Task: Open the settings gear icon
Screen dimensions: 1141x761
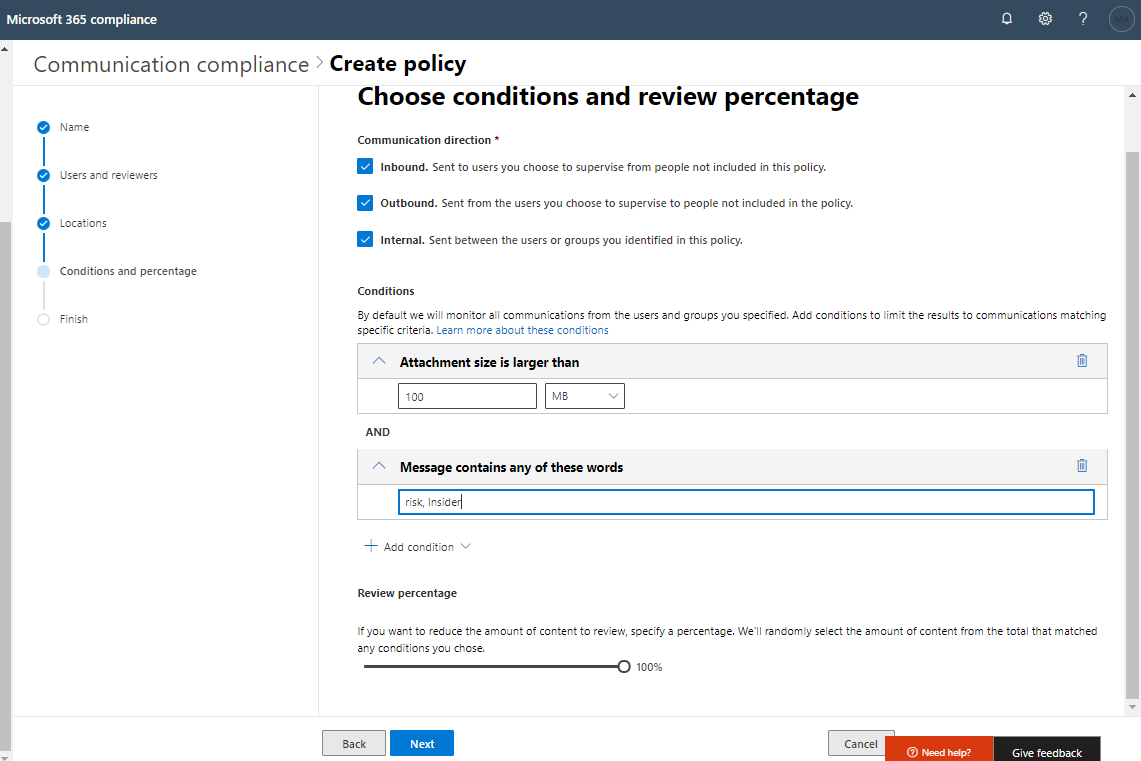Action: coord(1045,19)
